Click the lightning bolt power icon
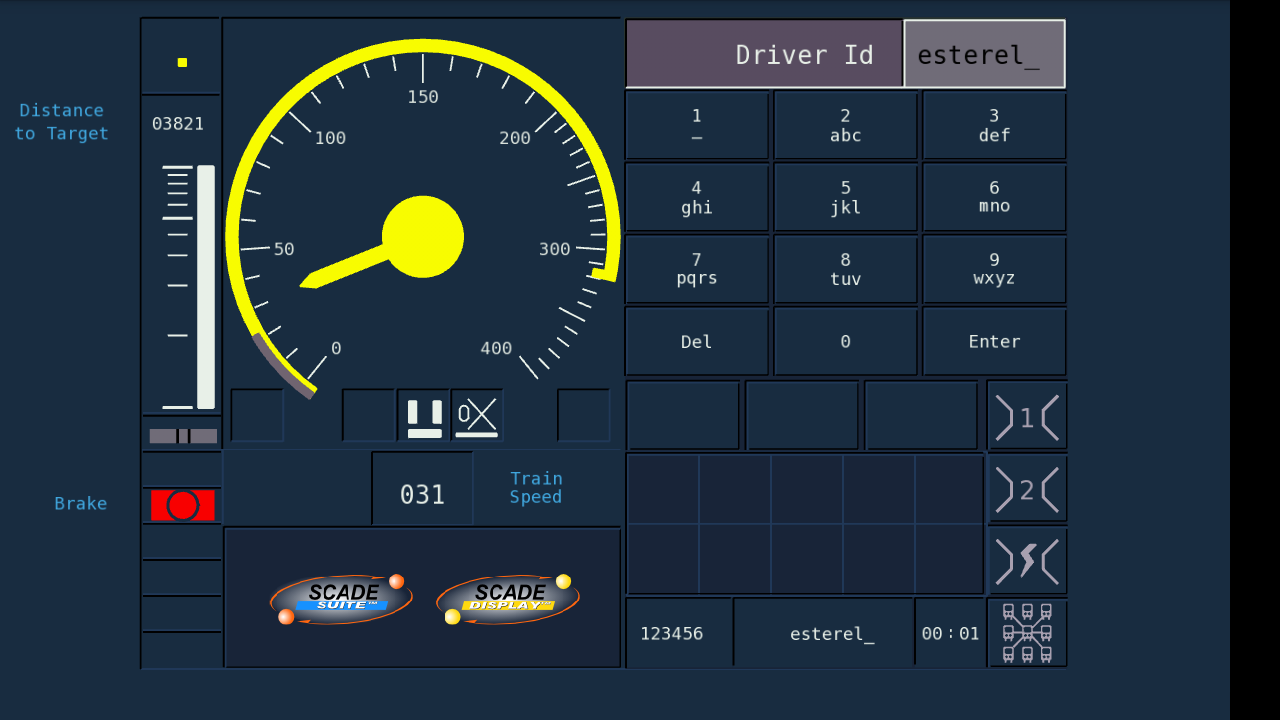Image resolution: width=1280 pixels, height=720 pixels. tap(1027, 561)
